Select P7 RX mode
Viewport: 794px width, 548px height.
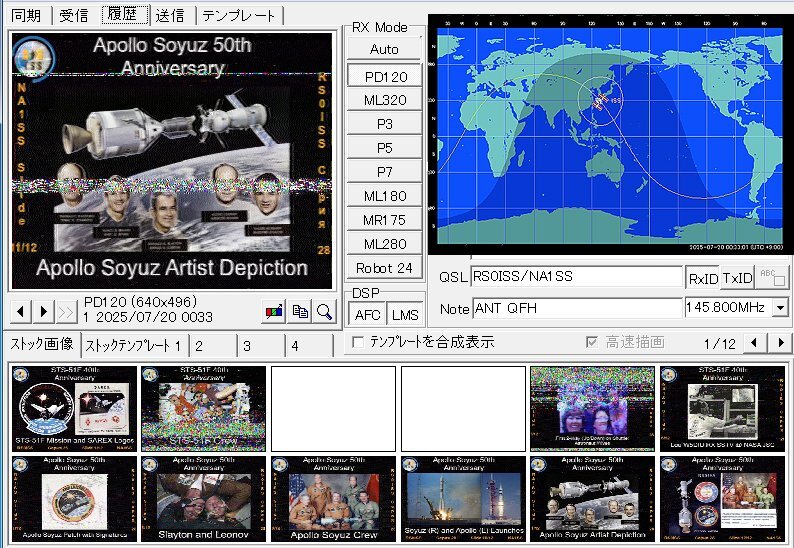384,172
